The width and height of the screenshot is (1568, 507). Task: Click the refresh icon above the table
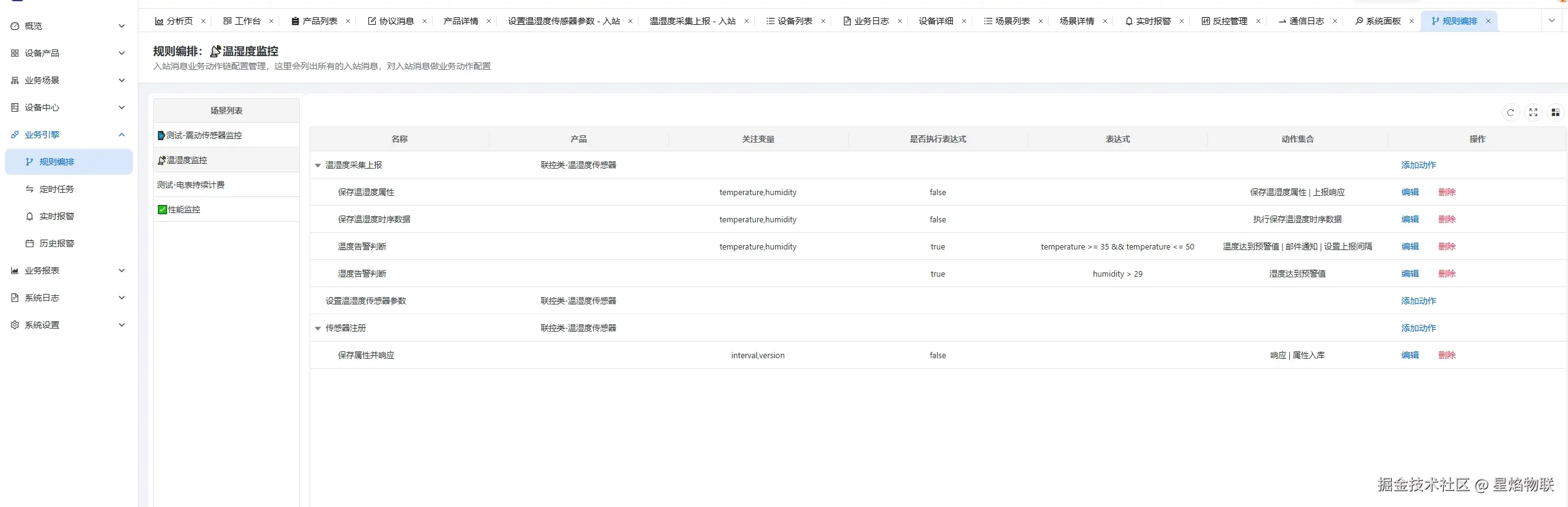click(x=1511, y=112)
